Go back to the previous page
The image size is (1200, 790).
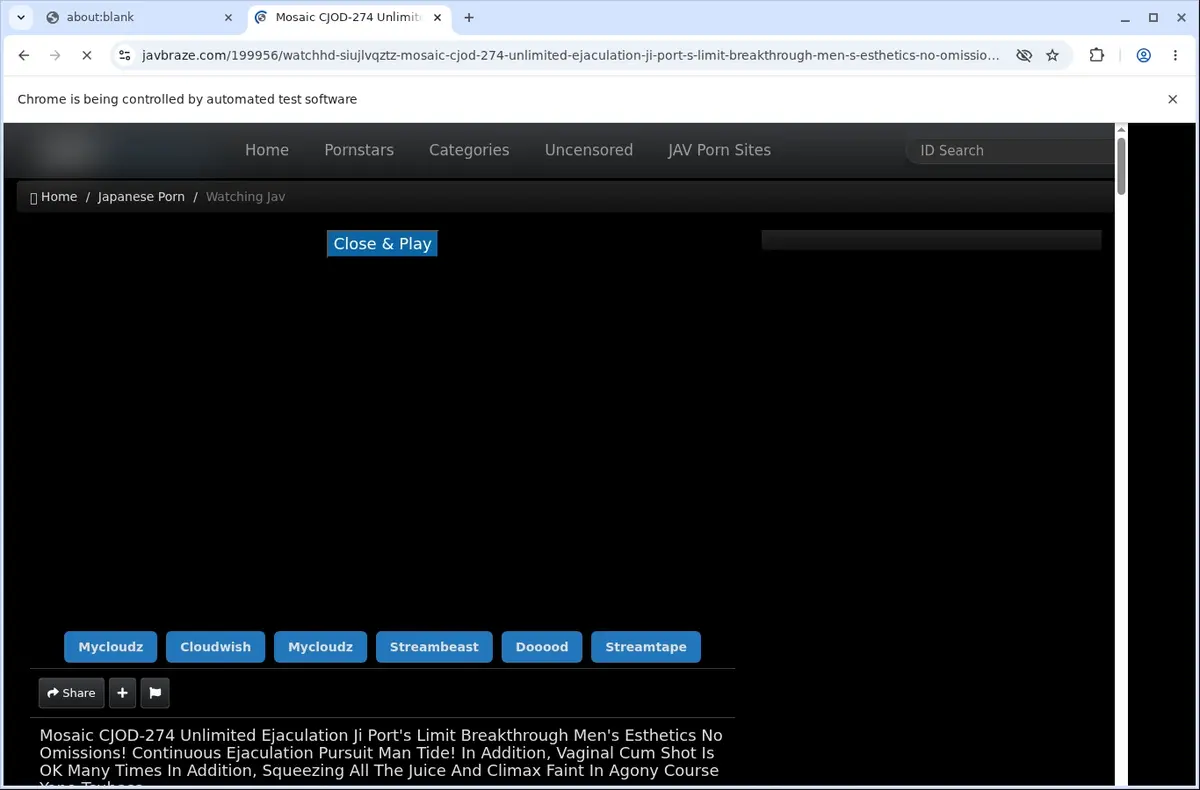click(24, 56)
